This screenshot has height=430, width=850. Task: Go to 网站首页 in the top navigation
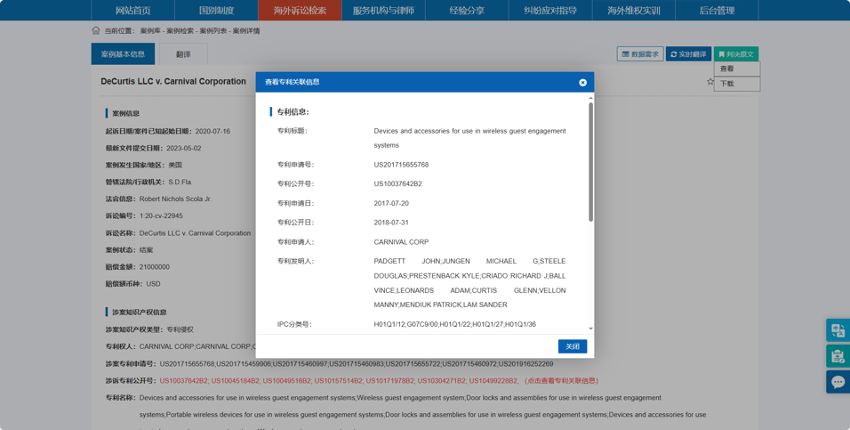click(133, 10)
